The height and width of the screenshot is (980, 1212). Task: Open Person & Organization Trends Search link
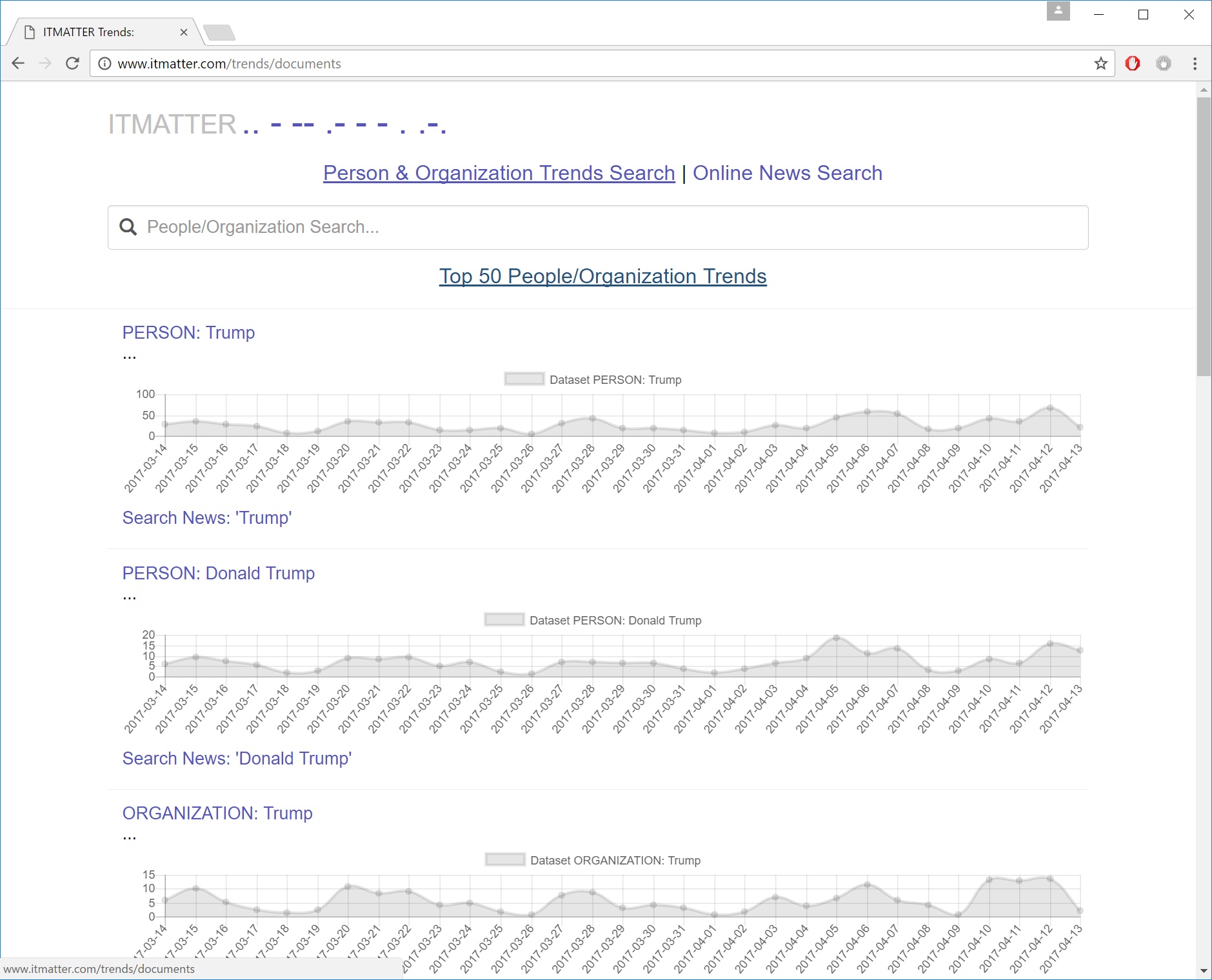[499, 173]
